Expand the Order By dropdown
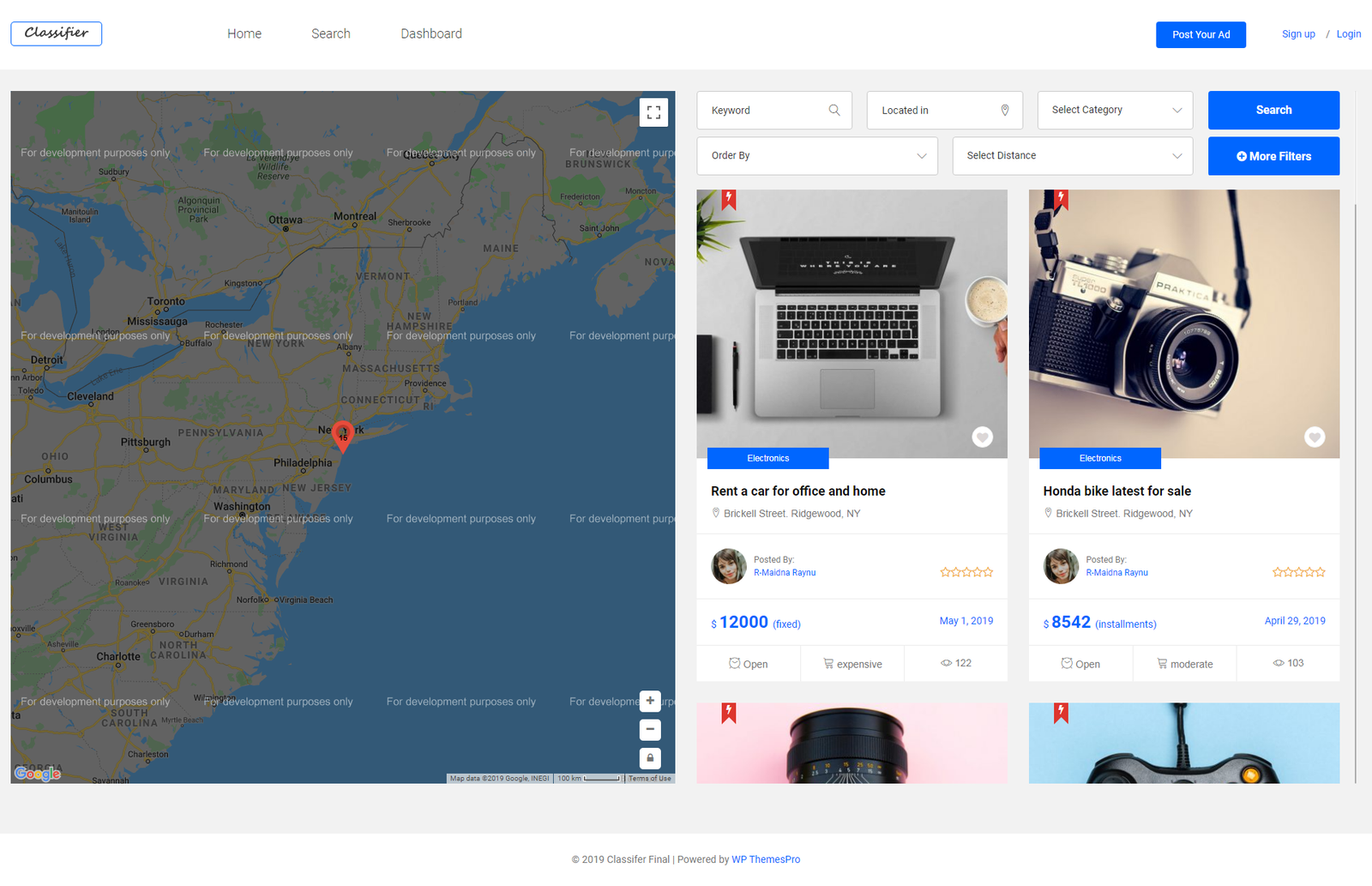This screenshot has height=886, width=1372. (x=817, y=156)
